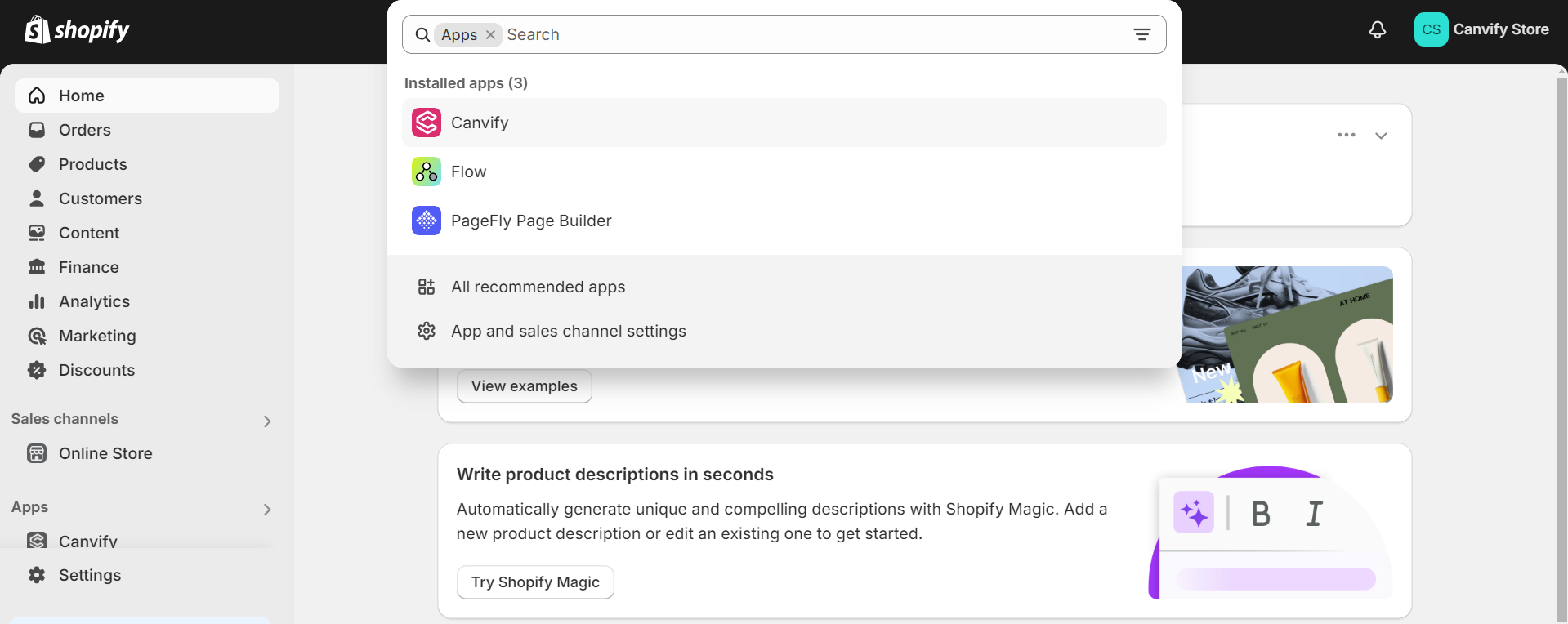Click the Orders inbox icon
Image resolution: width=1568 pixels, height=624 pixels.
37,130
